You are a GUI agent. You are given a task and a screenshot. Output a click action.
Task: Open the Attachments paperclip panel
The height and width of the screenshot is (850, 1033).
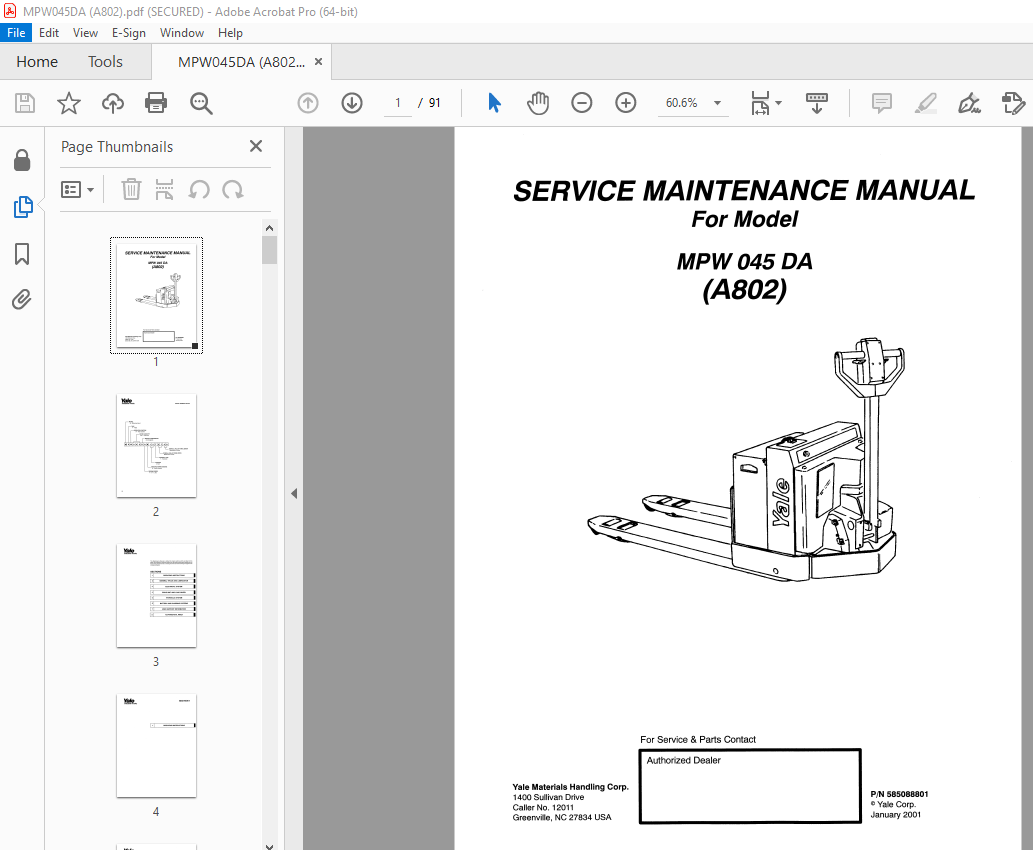tap(22, 300)
